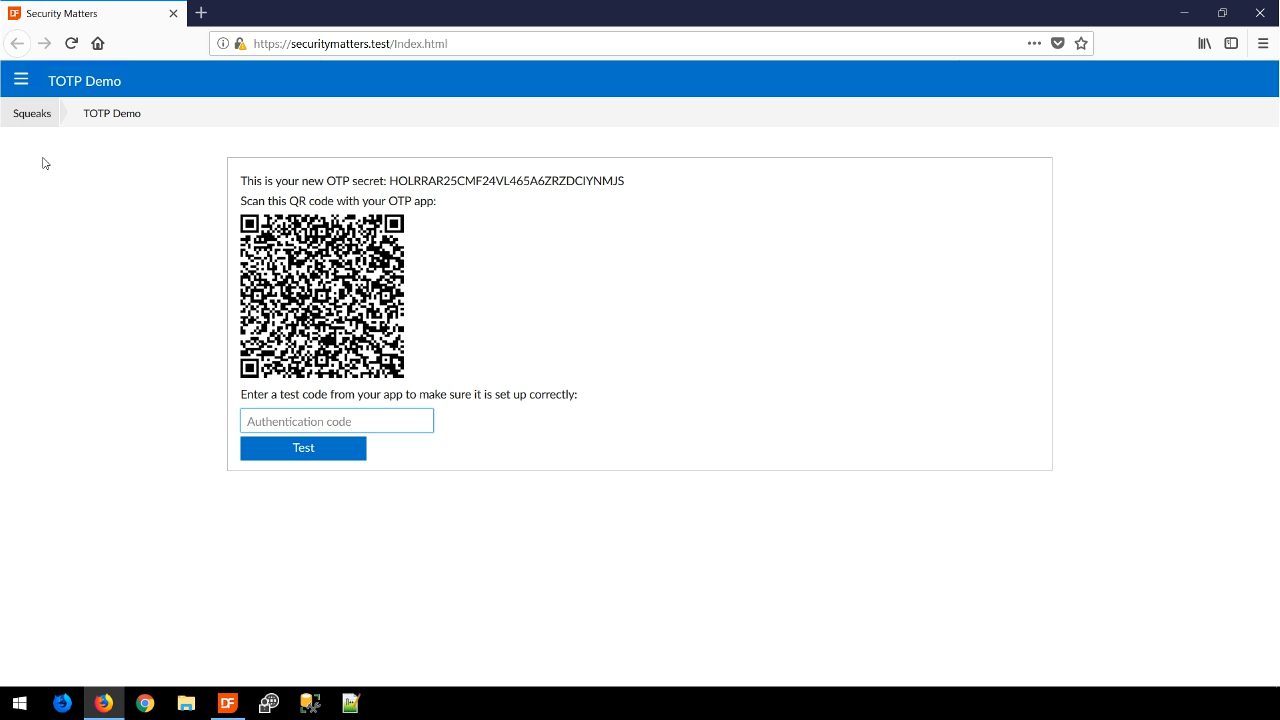Click the connection padlock warning icon

tap(240, 44)
